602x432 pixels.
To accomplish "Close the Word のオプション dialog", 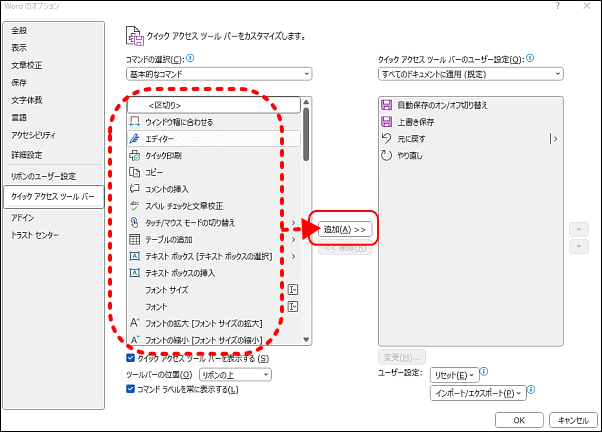I will (x=587, y=6).
